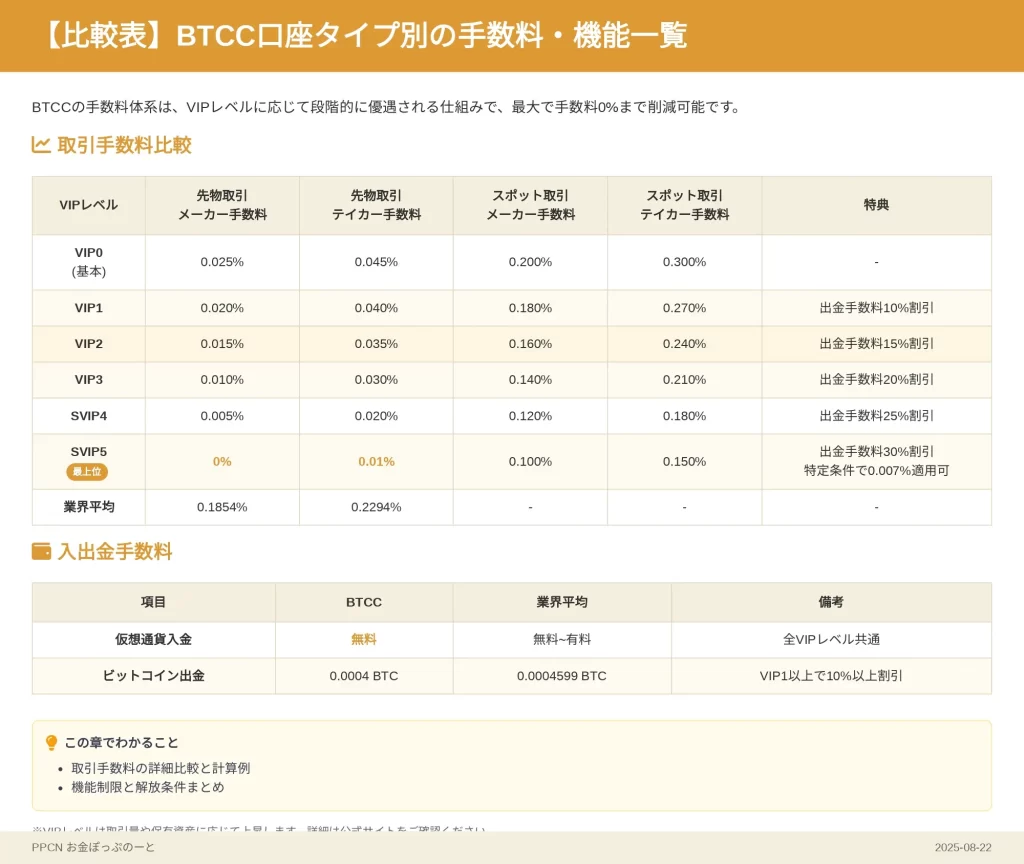Select the 0.045% futures taker fee for VIP0
Image resolution: width=1024 pixels, height=864 pixels.
pyautogui.click(x=376, y=262)
